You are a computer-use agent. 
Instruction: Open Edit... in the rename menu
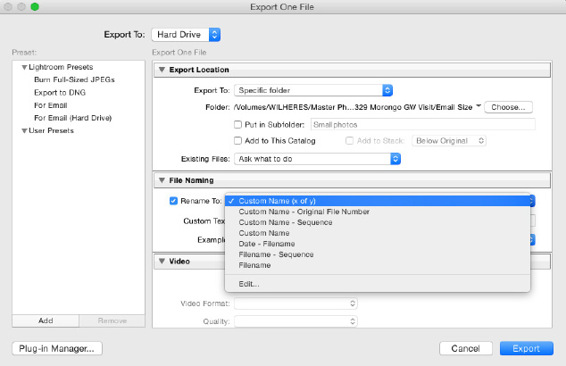click(x=377, y=284)
